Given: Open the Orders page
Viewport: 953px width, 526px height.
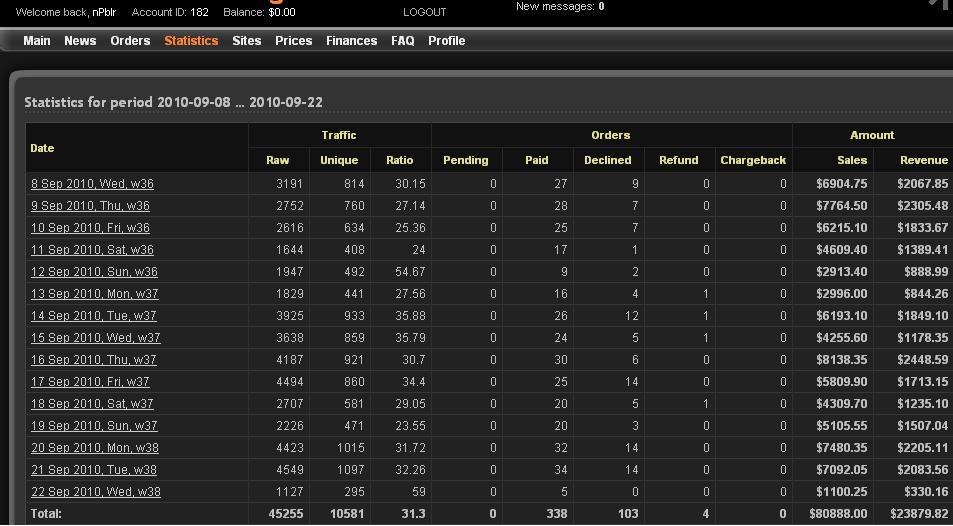Looking at the screenshot, I should pyautogui.click(x=130, y=41).
